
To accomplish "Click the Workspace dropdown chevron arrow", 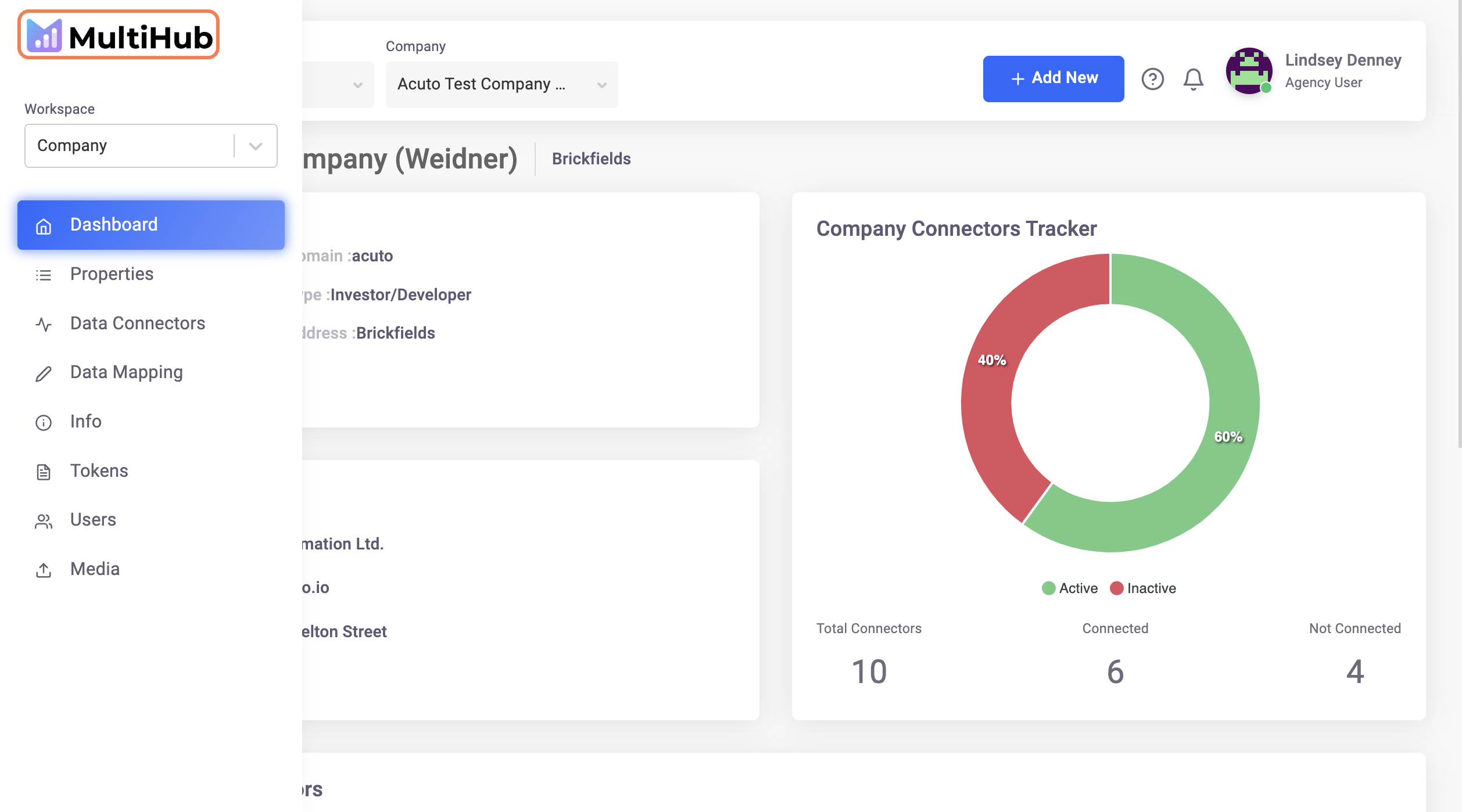I will pyautogui.click(x=256, y=146).
